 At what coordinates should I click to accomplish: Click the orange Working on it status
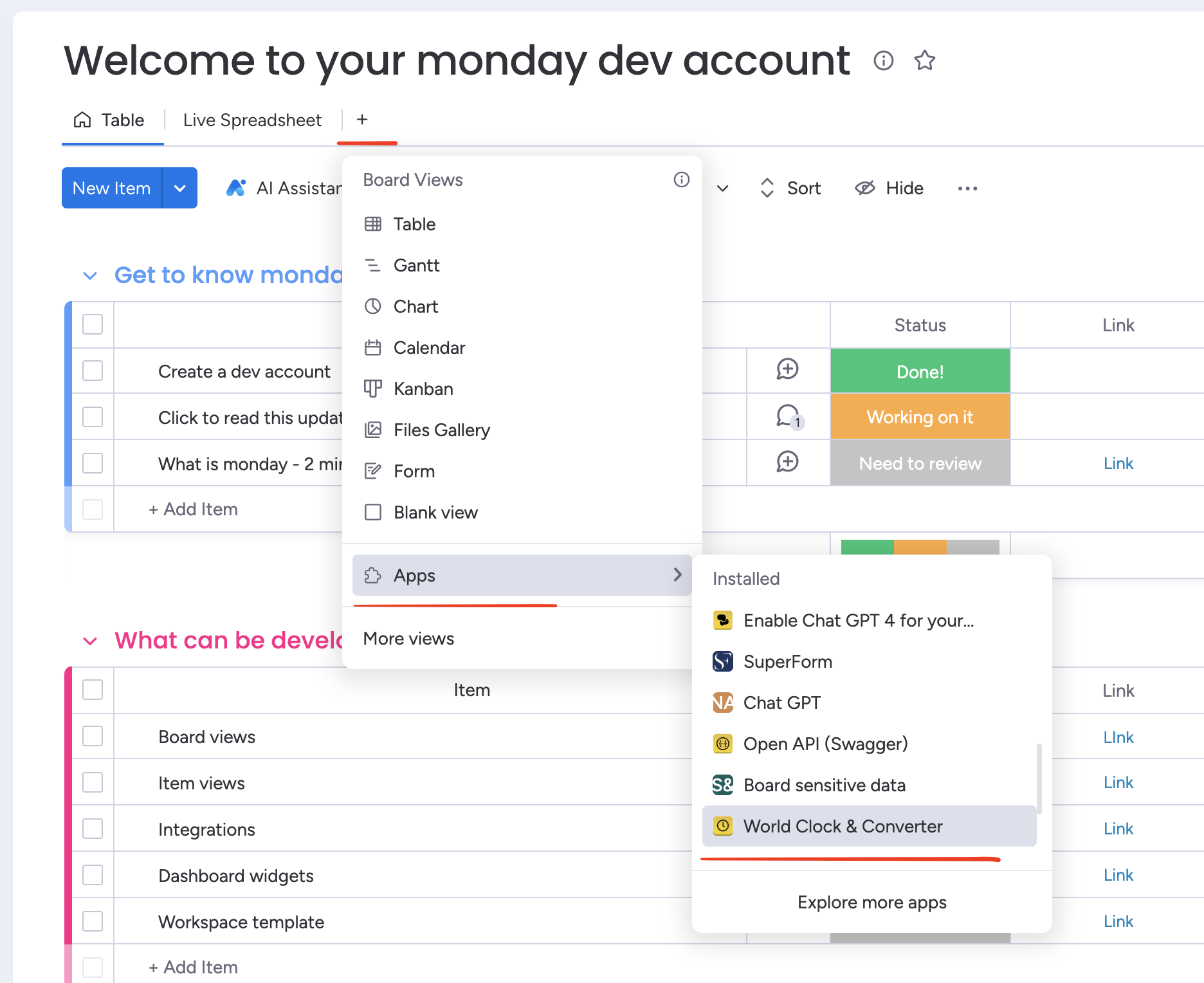(x=920, y=417)
